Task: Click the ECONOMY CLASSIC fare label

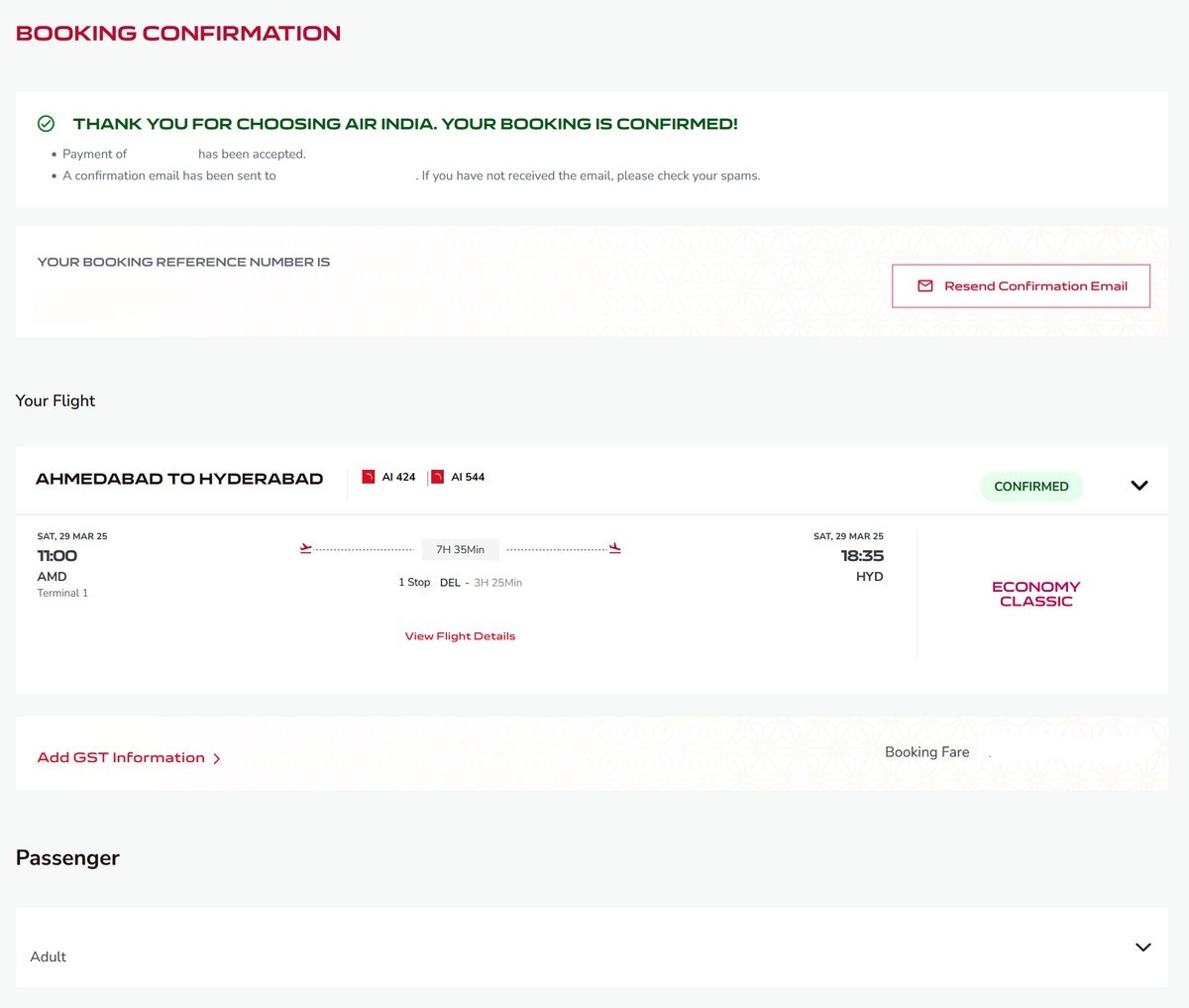Action: (x=1036, y=594)
